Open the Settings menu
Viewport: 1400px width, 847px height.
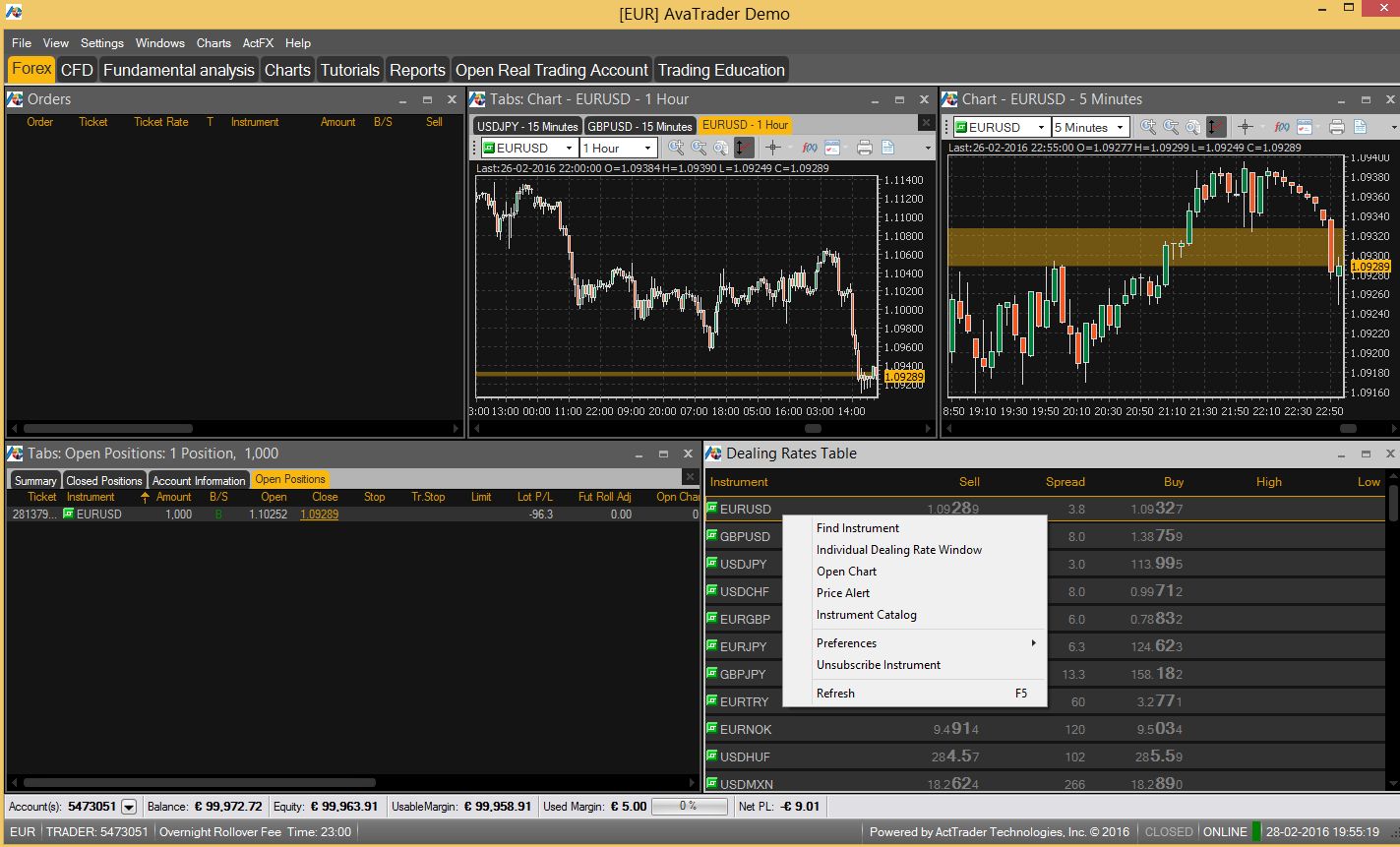pos(102,43)
